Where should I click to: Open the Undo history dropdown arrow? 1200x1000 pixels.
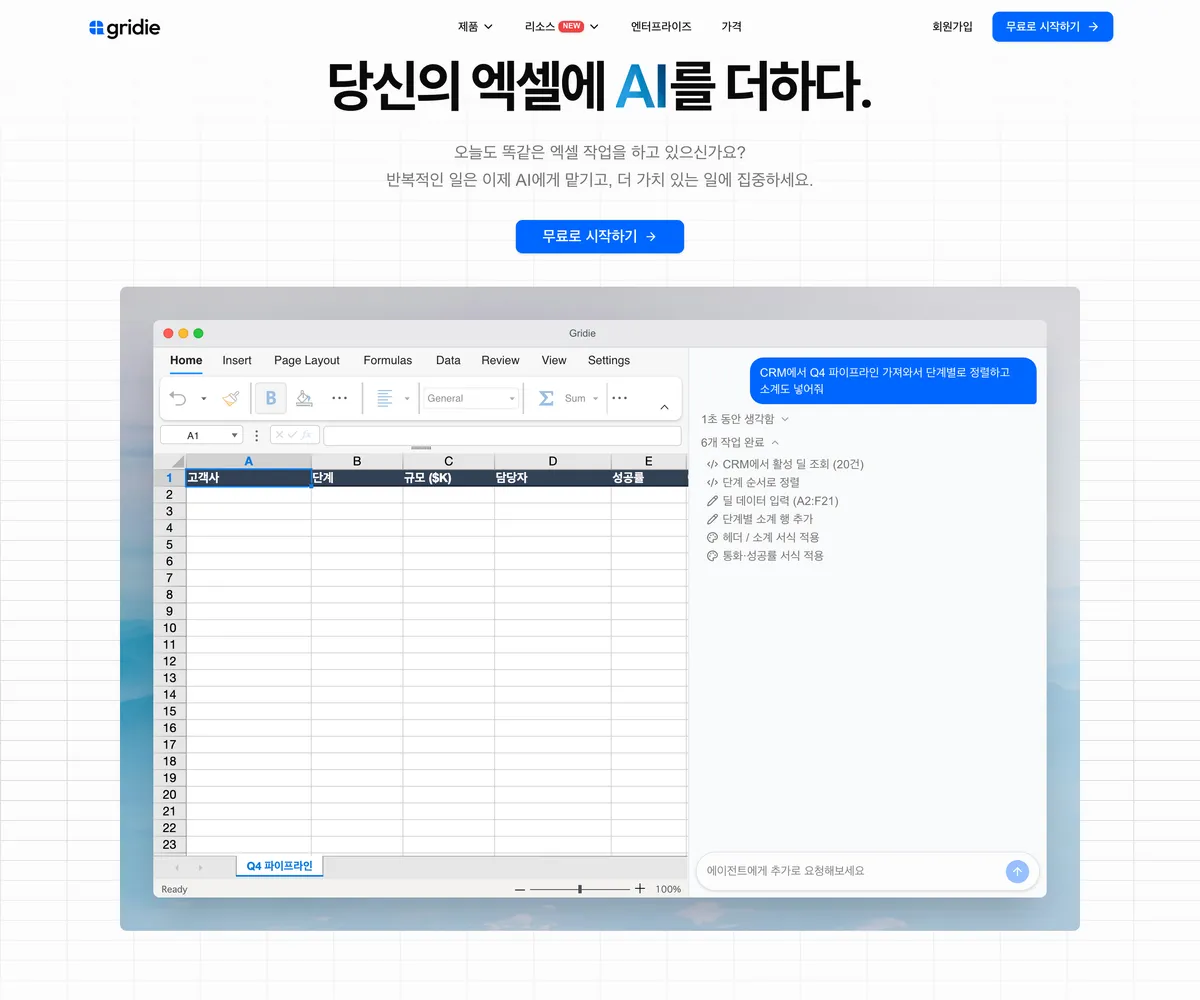point(204,398)
